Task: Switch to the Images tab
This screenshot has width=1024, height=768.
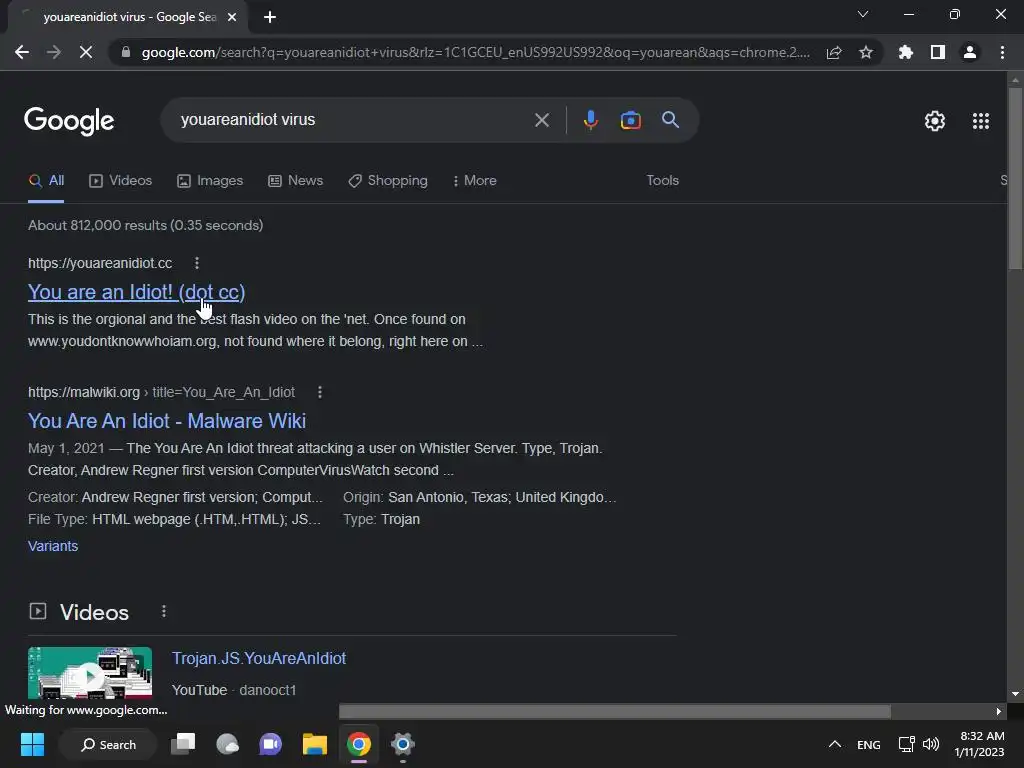Action: click(x=210, y=181)
